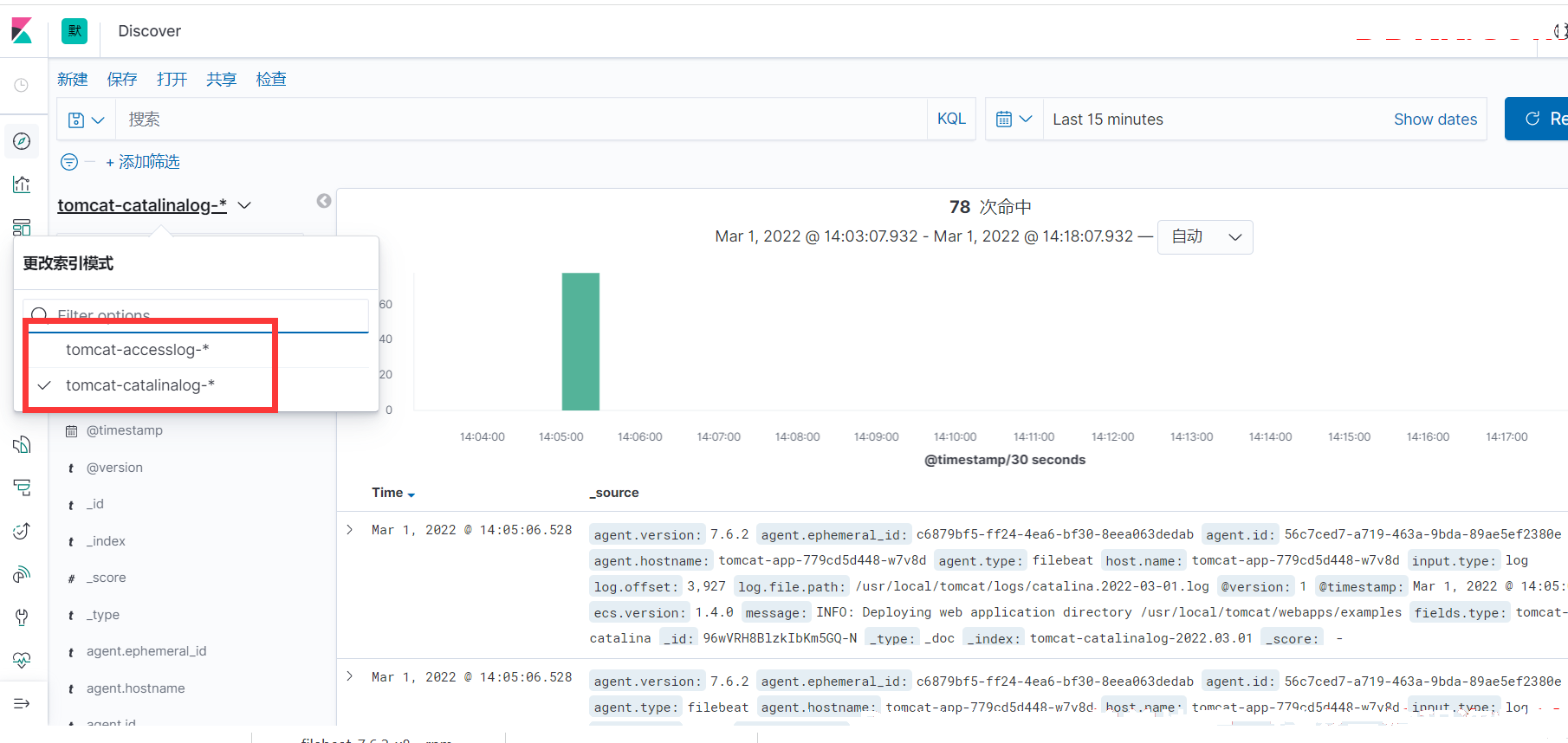Select the _score field

pos(106,578)
